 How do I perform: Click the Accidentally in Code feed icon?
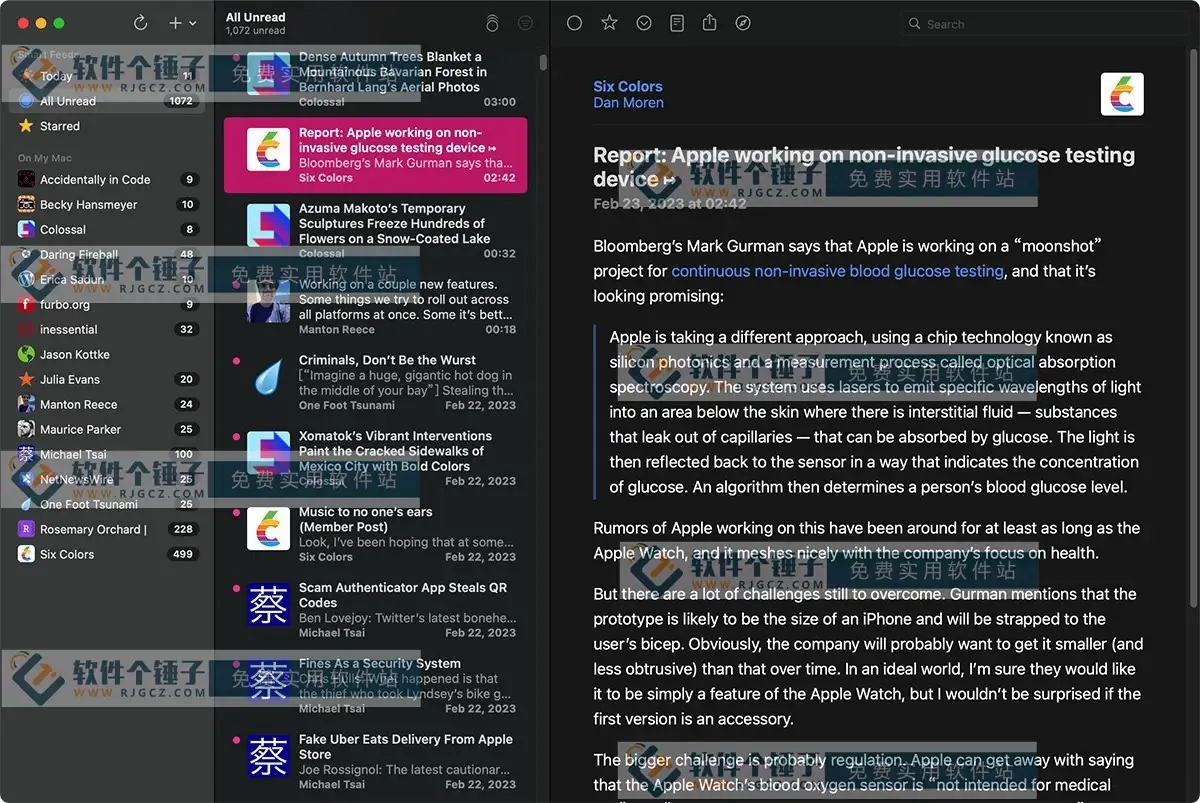(26, 180)
